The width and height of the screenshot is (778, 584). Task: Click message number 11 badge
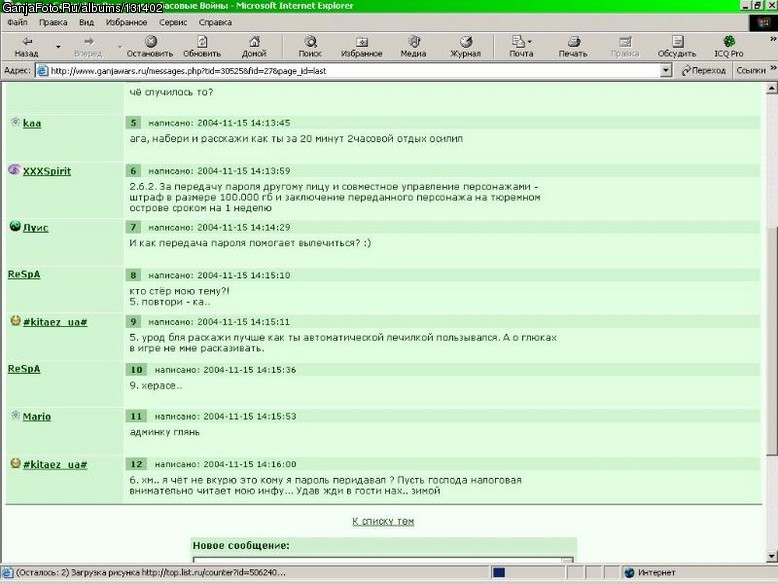click(x=136, y=416)
